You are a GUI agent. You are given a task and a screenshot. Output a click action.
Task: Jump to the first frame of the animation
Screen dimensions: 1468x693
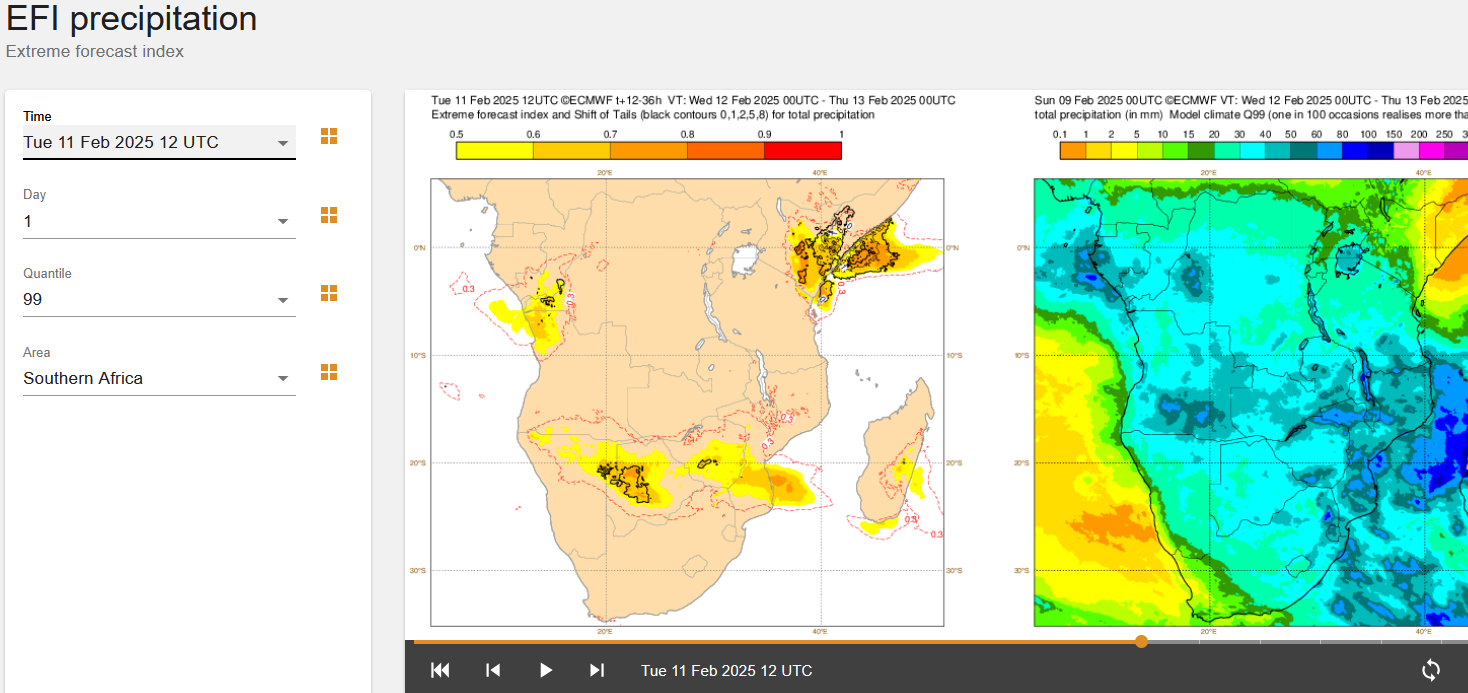click(440, 670)
